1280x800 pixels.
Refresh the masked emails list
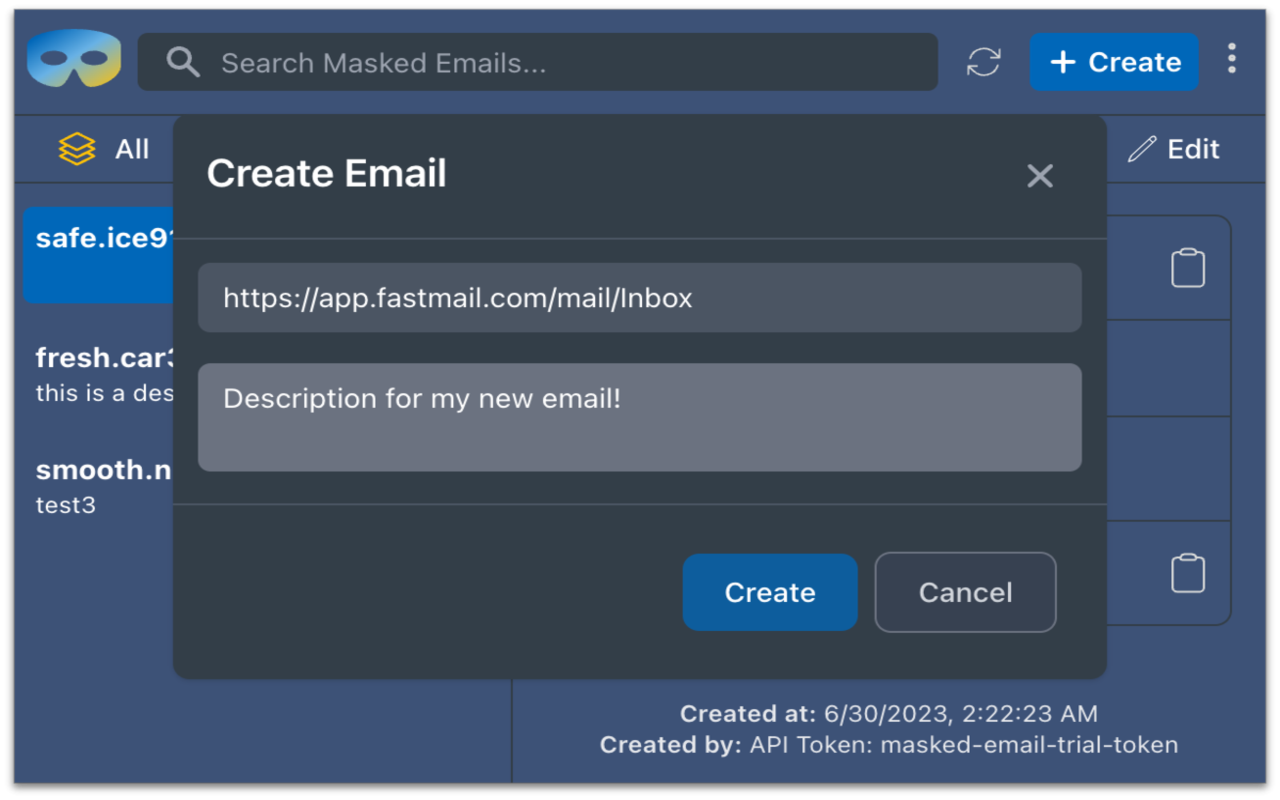pos(984,62)
